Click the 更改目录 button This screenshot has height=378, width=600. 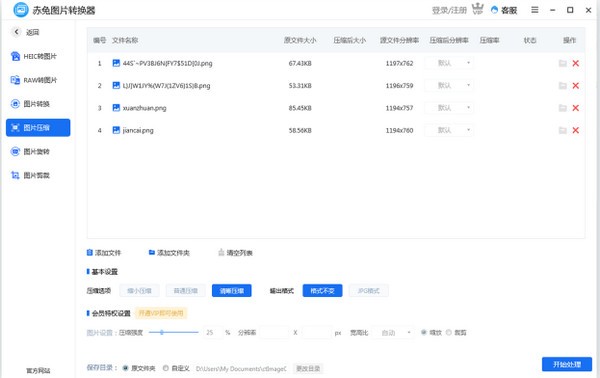pos(308,368)
